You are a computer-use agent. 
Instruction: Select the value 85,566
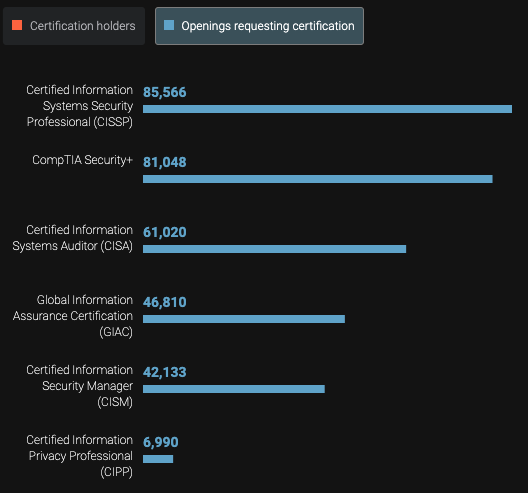click(x=165, y=92)
